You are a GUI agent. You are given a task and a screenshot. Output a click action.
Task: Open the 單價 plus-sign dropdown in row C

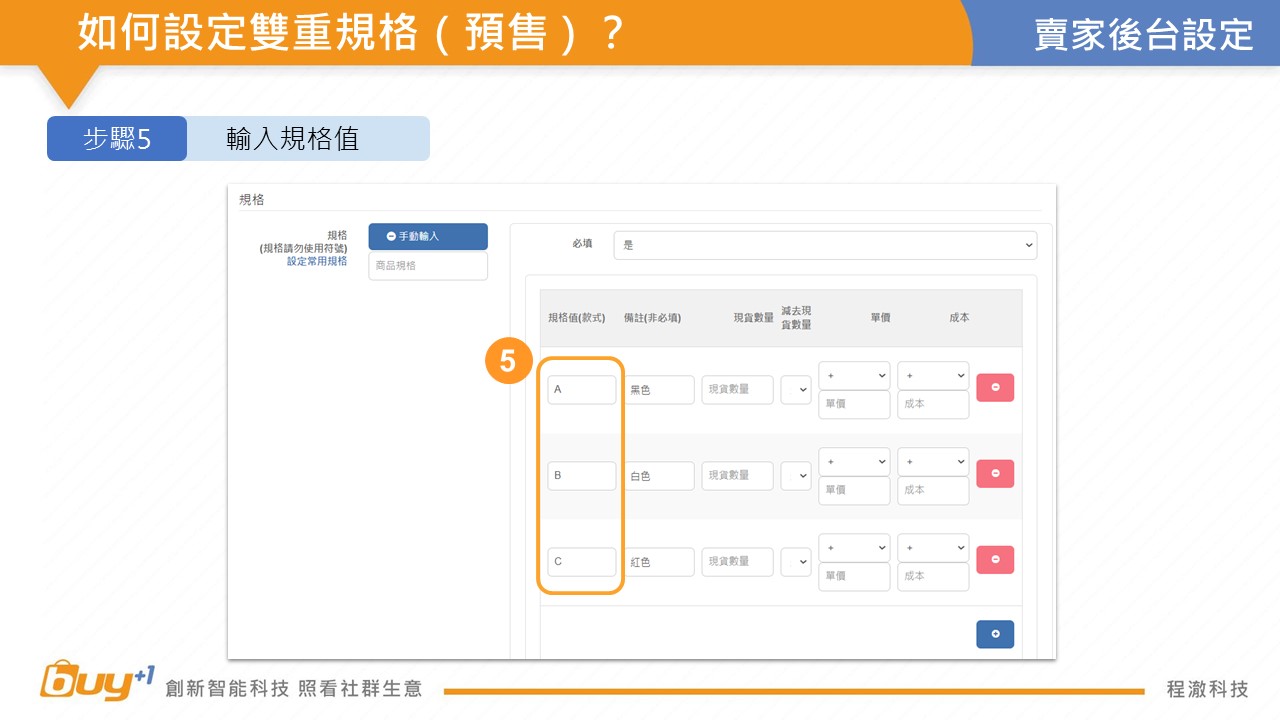click(854, 548)
